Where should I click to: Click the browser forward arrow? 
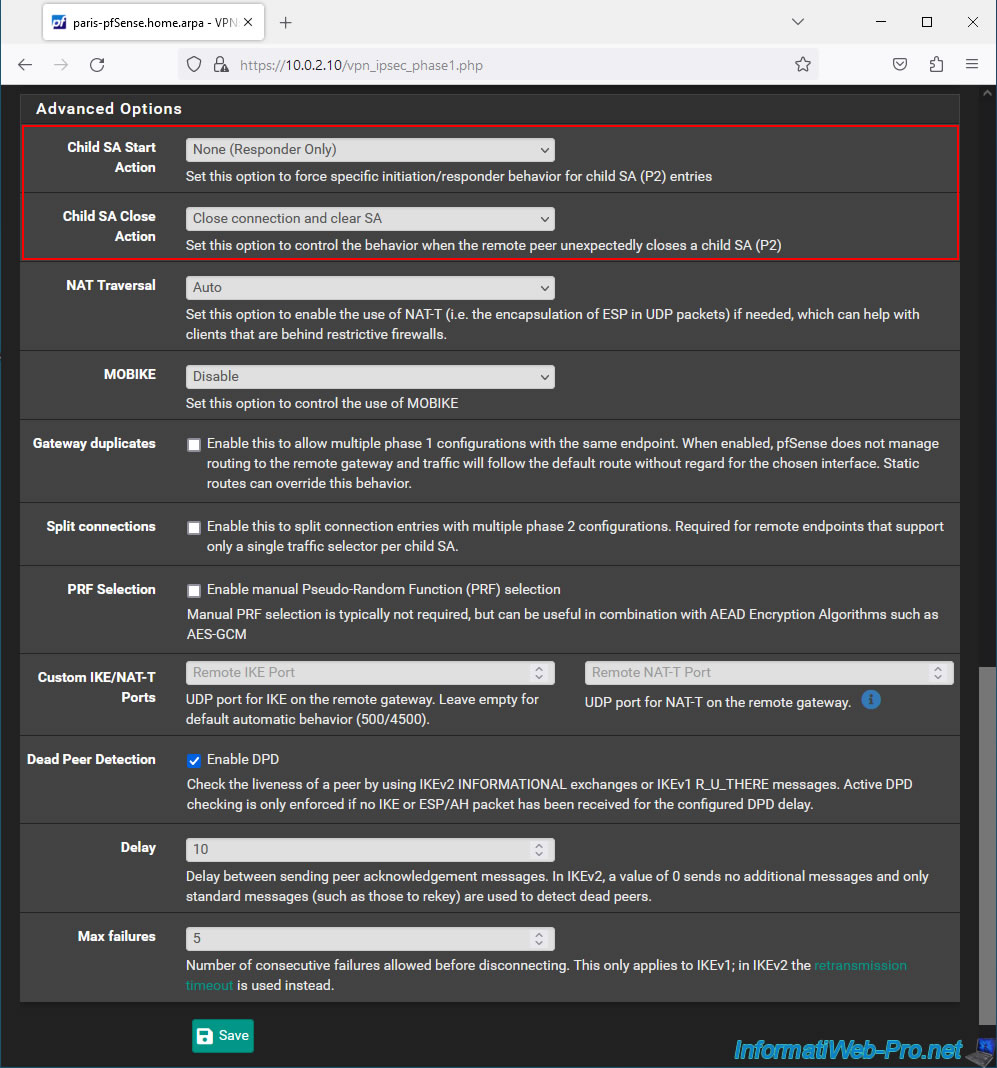pyautogui.click(x=61, y=65)
